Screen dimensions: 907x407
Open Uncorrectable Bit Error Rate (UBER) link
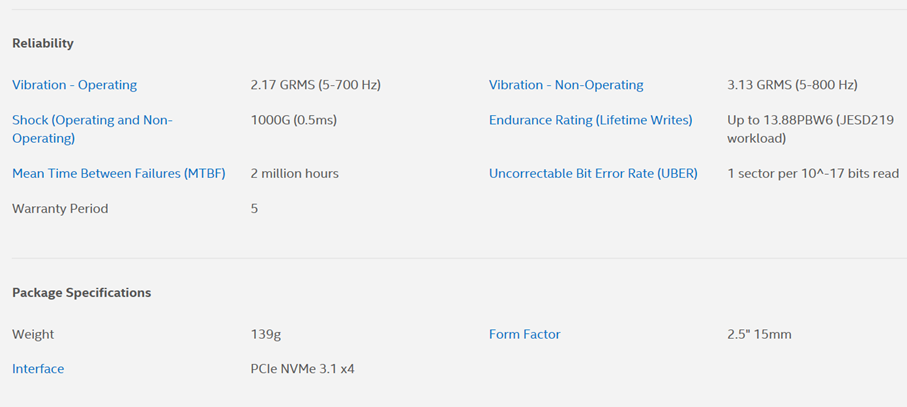(593, 173)
